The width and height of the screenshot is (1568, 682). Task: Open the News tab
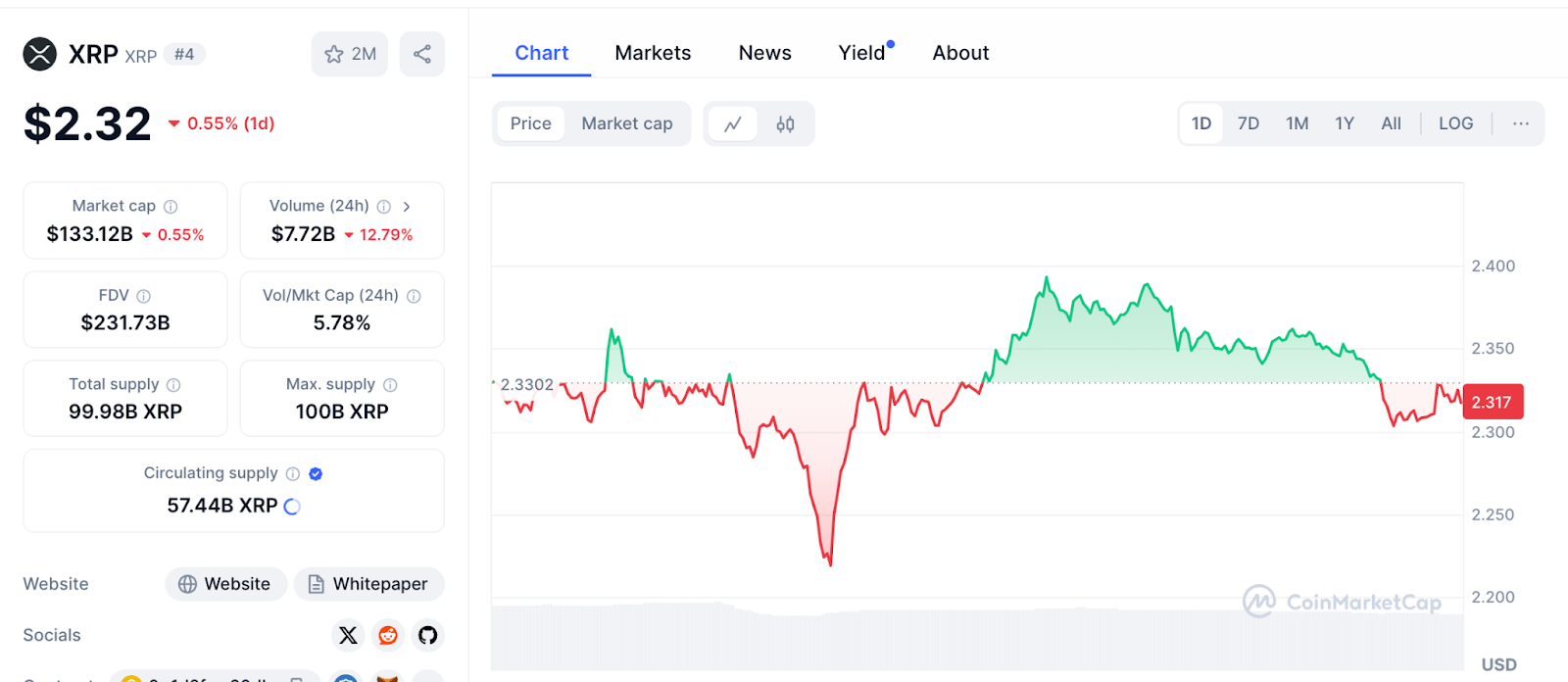tap(765, 53)
